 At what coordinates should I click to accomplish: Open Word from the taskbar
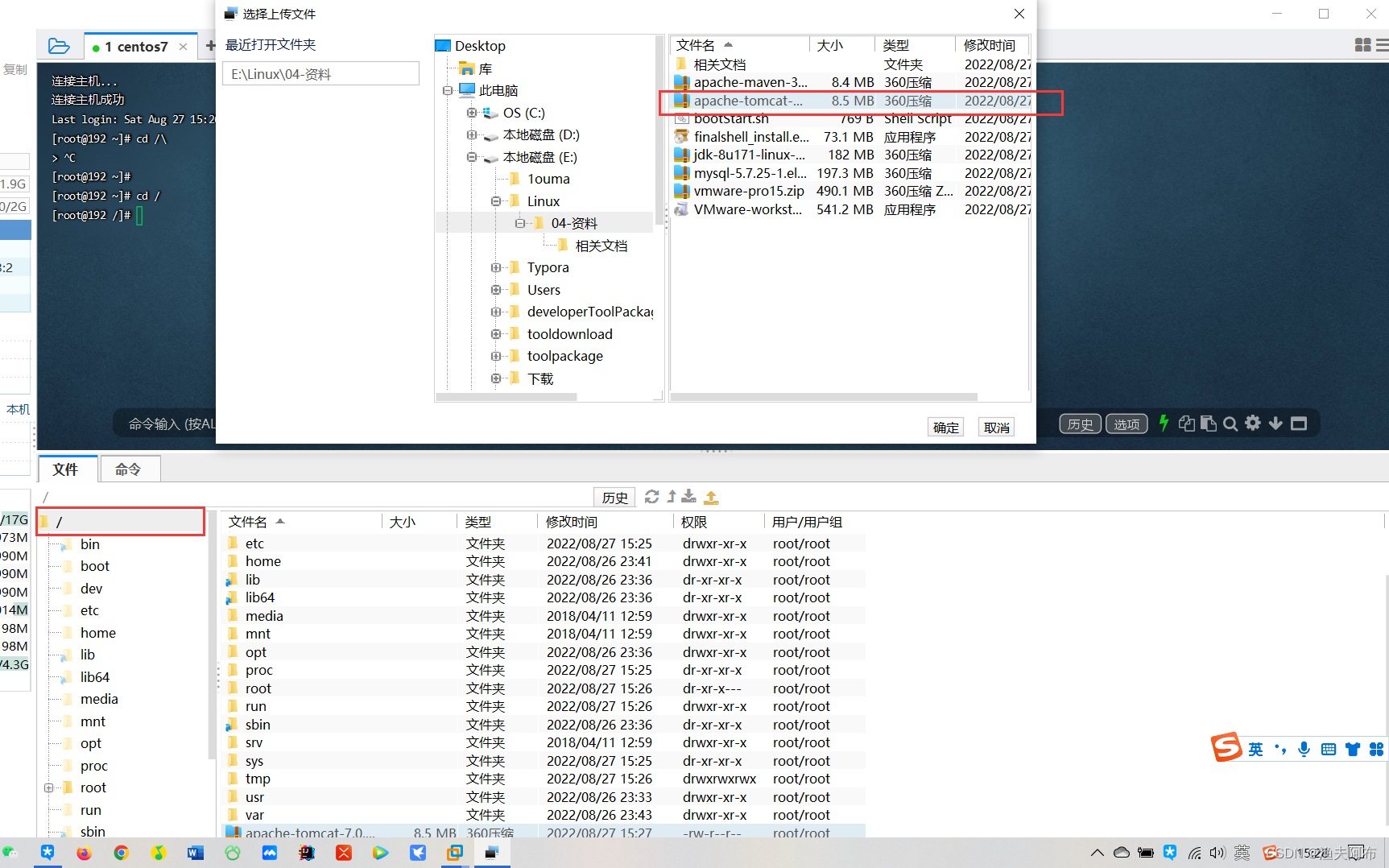[195, 853]
